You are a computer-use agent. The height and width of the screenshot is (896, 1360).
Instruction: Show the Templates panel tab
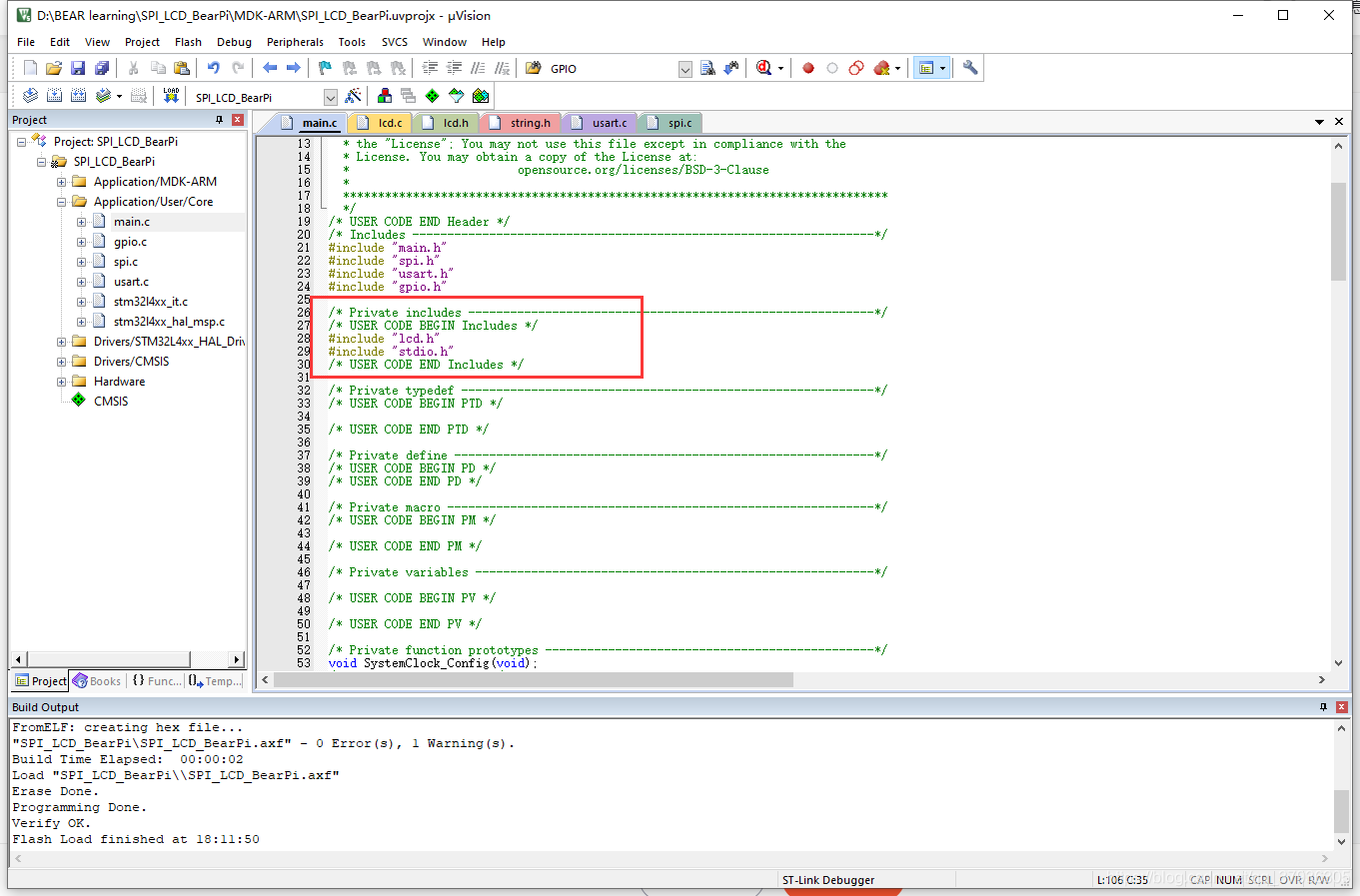coord(216,681)
